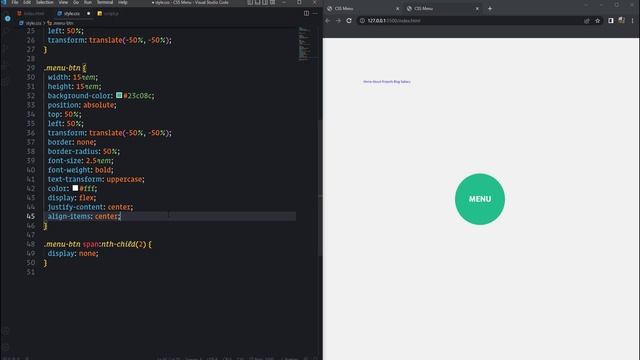640x360 pixels.
Task: Click line number 45 in gutter
Action: coord(31,216)
